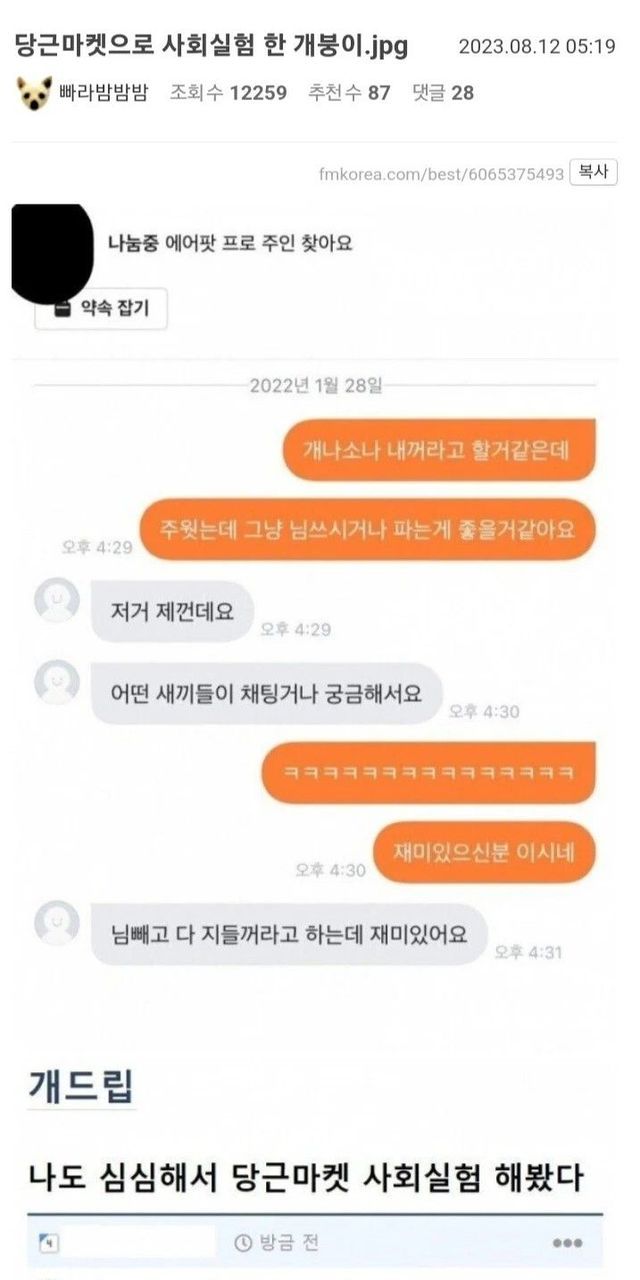The image size is (640, 1280).
Task: Click chat avatar beside 어떤 새끼들이 message
Action: (x=57, y=683)
